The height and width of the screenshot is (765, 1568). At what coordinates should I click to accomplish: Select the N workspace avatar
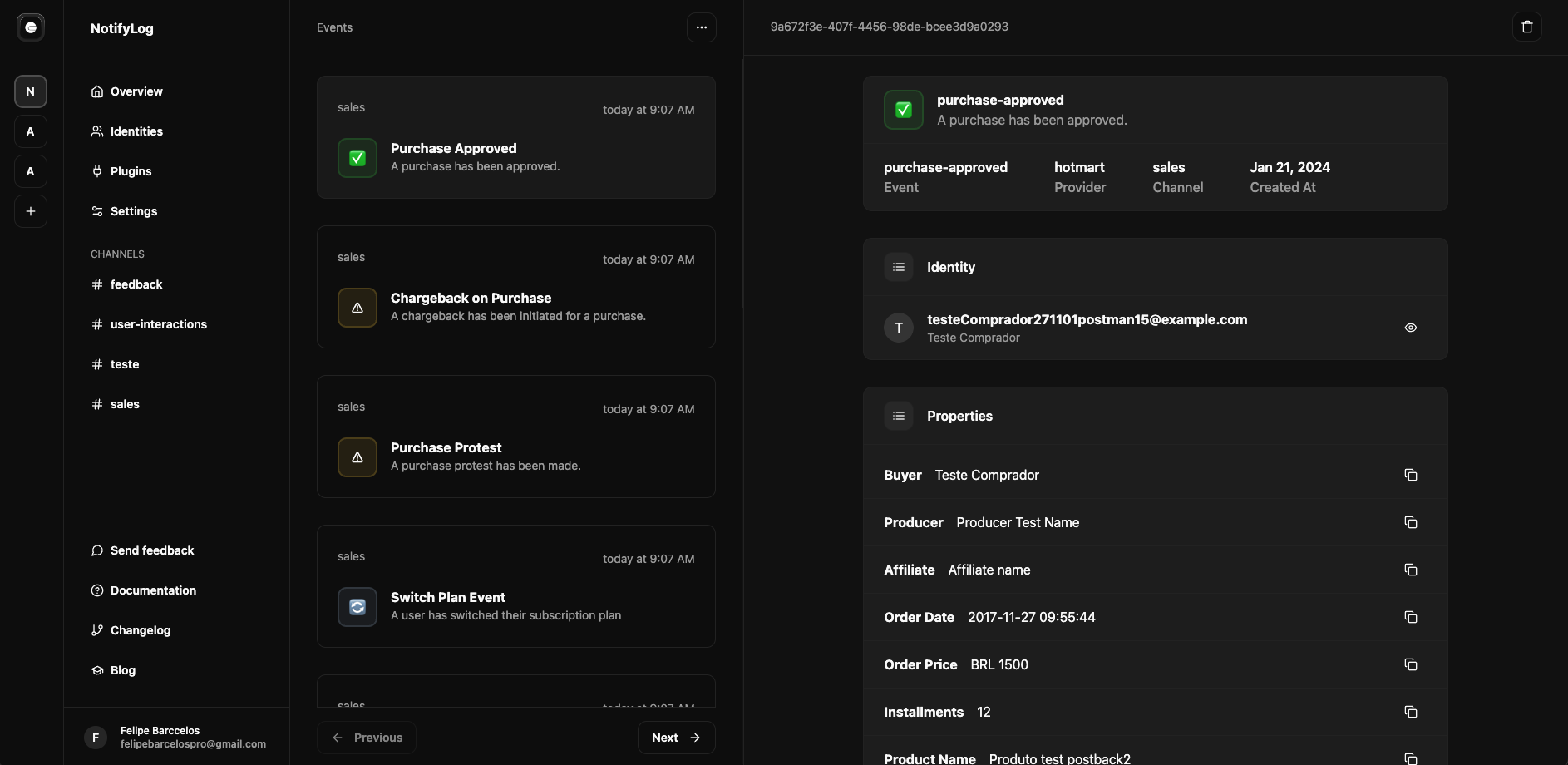pyautogui.click(x=31, y=91)
